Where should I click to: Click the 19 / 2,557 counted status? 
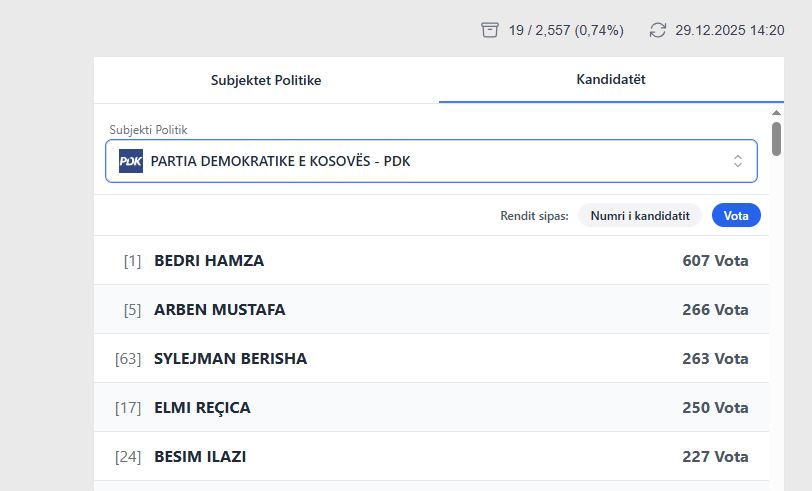point(565,30)
